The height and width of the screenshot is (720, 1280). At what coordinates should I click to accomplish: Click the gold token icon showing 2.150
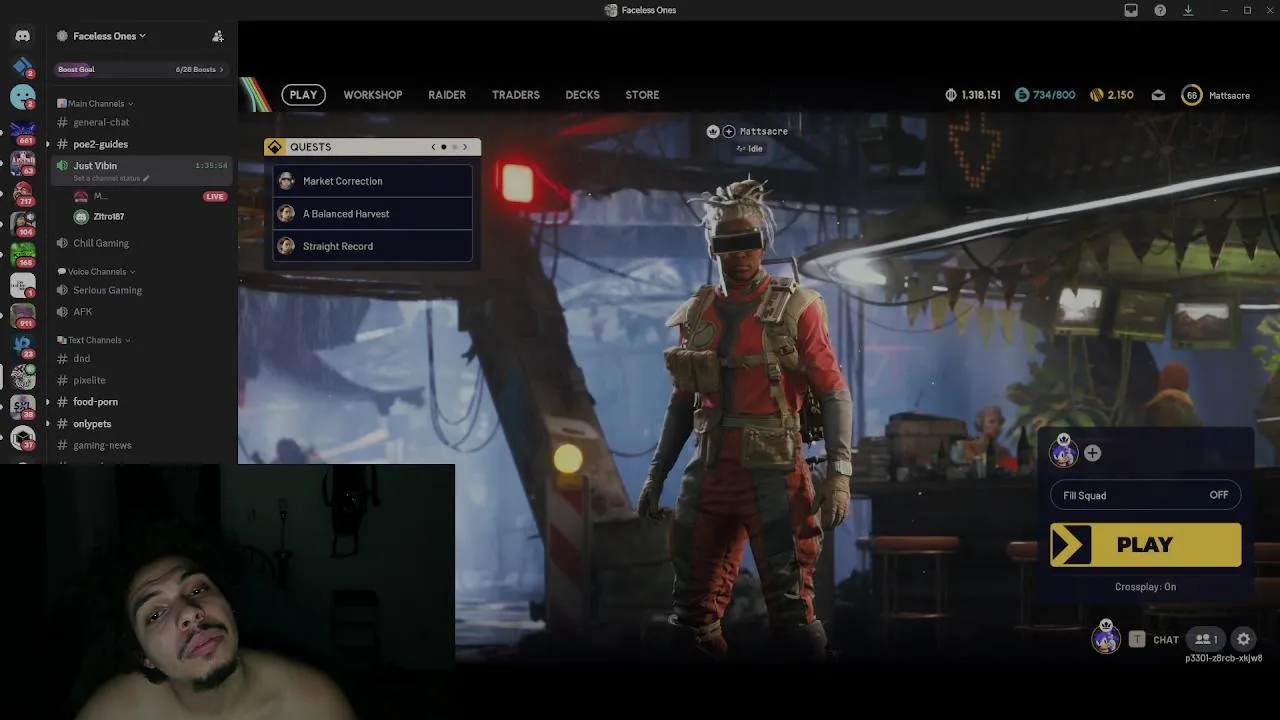(1096, 95)
